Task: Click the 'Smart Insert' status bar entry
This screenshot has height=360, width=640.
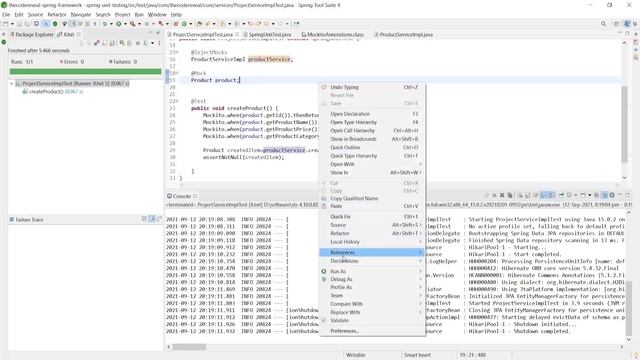Action: pyautogui.click(x=417, y=355)
